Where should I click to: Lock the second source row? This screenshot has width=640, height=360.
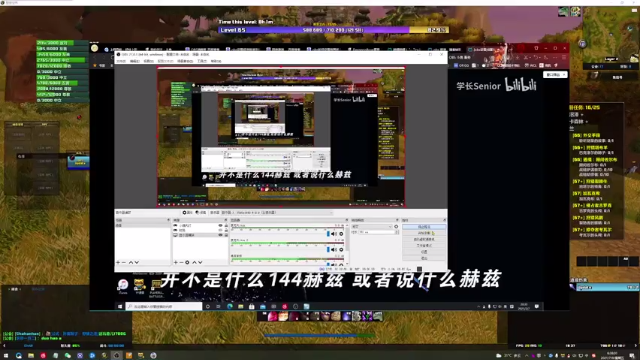coord(226,230)
